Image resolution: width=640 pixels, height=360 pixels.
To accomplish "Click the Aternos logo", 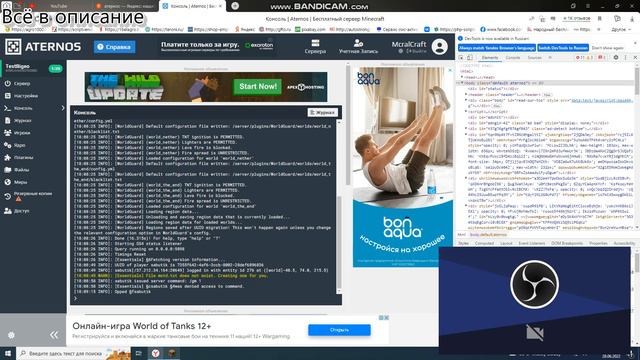I will (43, 47).
